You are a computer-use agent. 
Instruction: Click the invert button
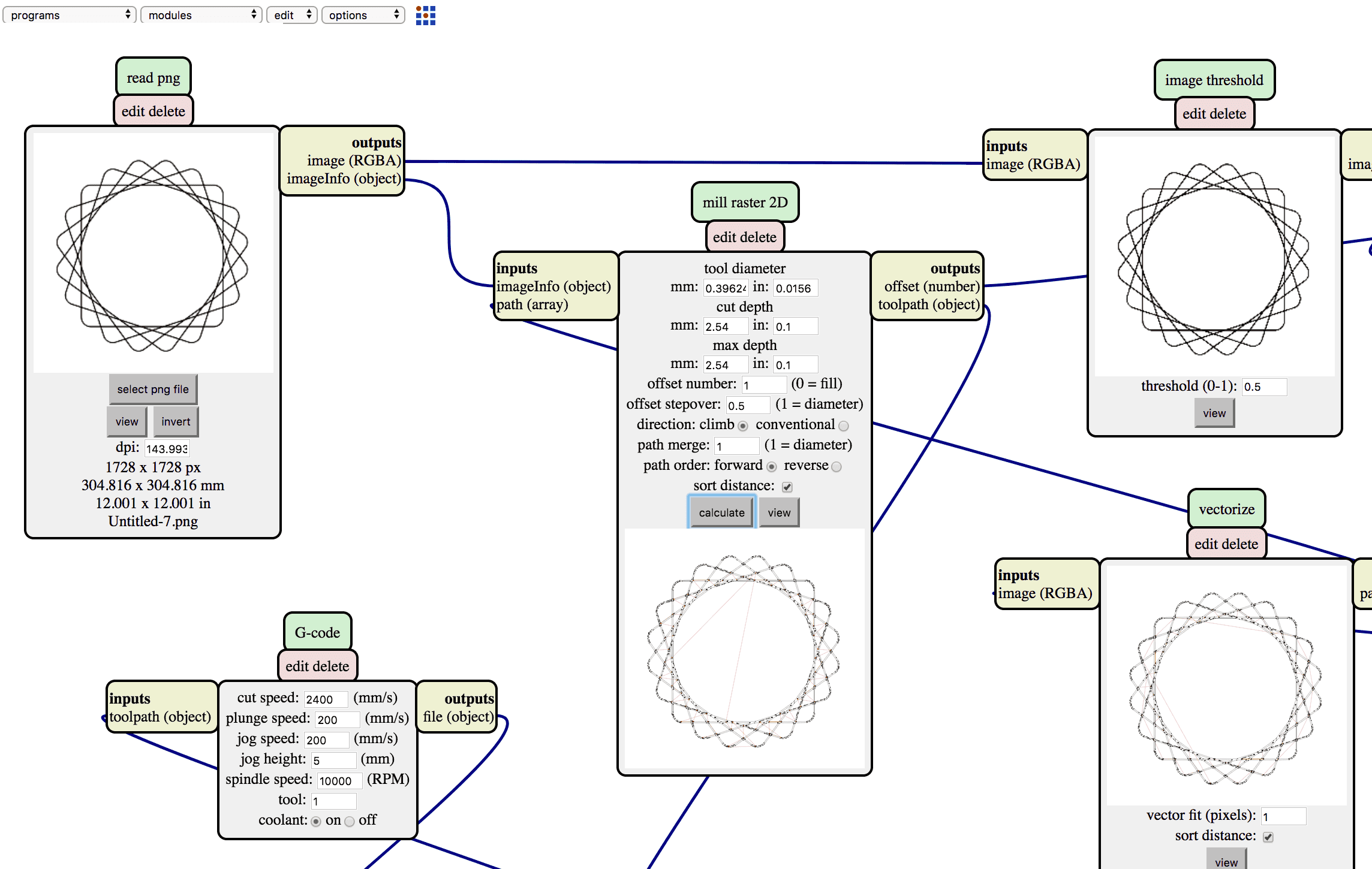pyautogui.click(x=176, y=422)
